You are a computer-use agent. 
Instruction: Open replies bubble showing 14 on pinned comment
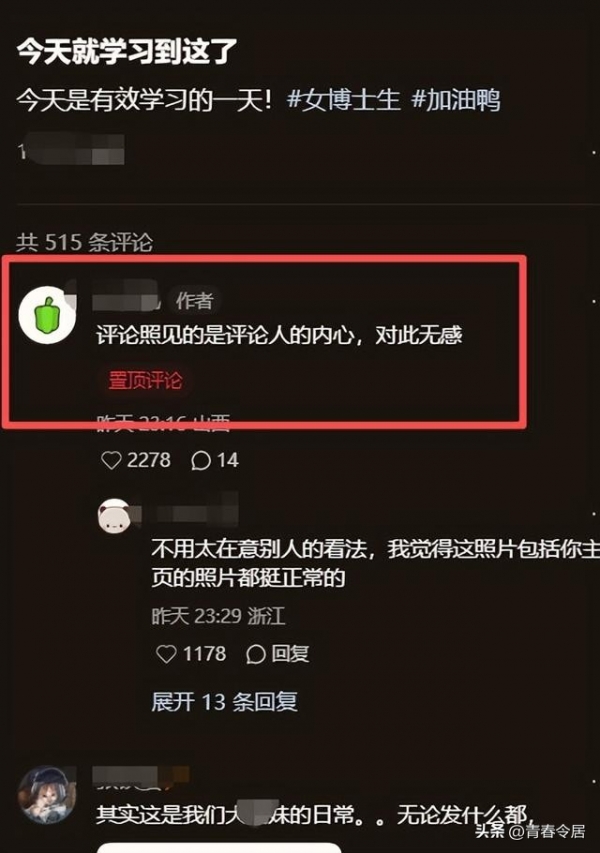pyautogui.click(x=215, y=460)
